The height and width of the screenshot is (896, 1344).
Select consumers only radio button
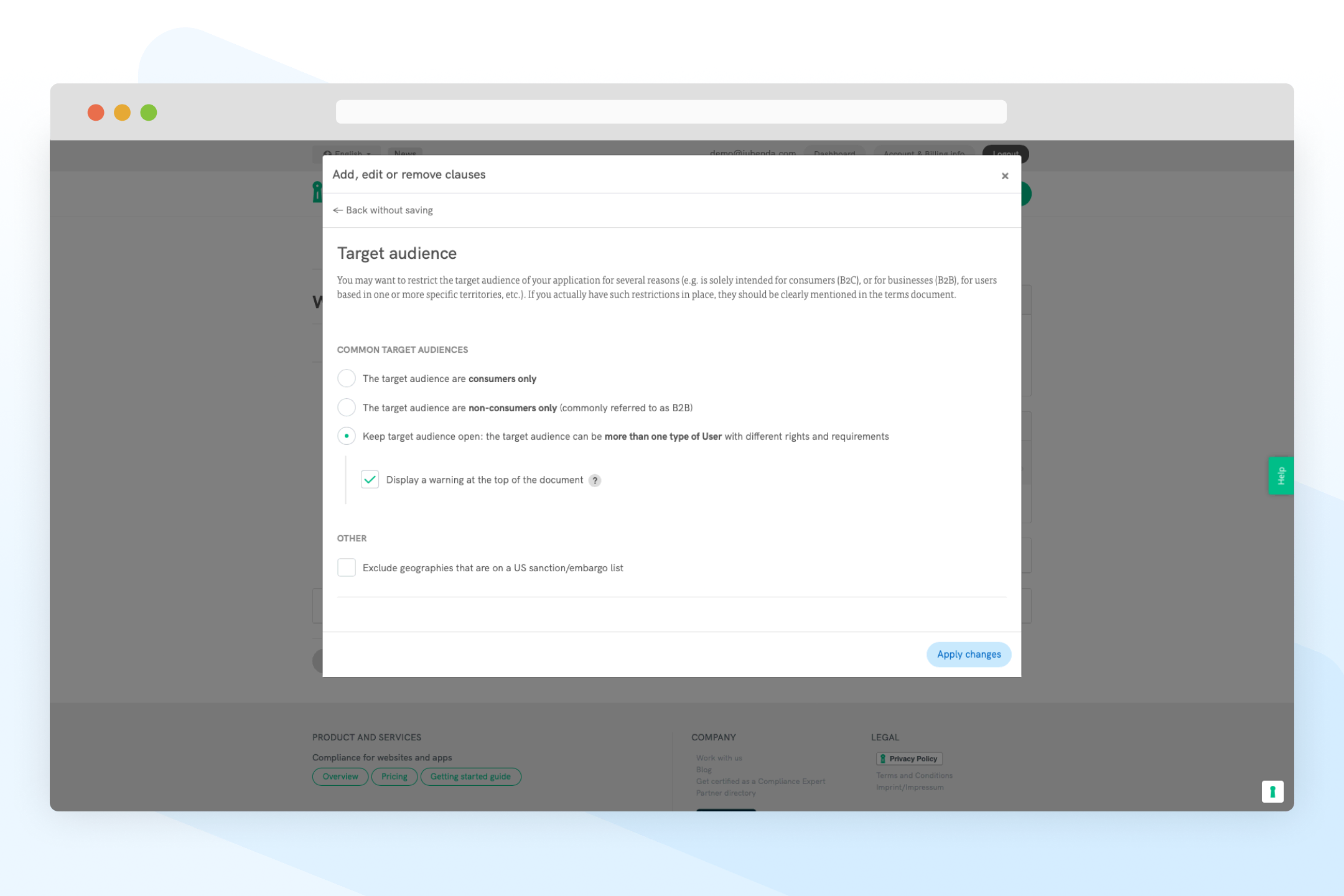point(347,378)
